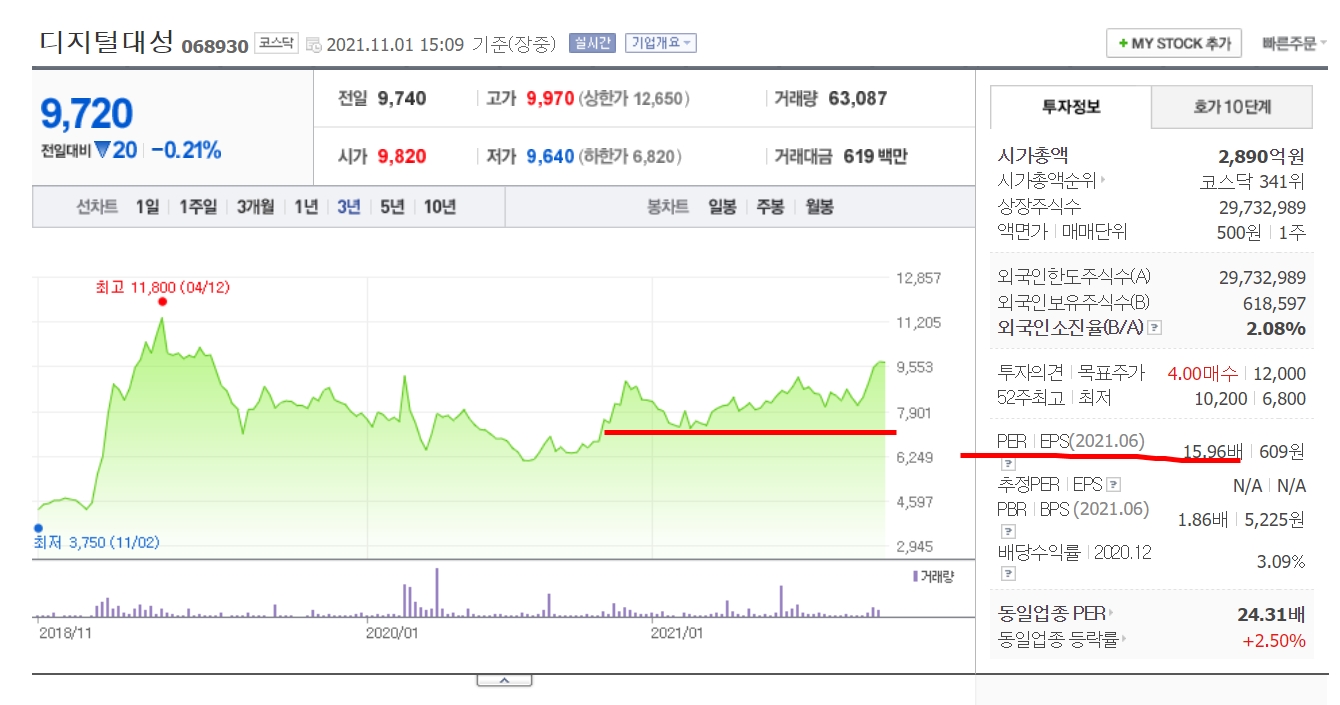This screenshot has width=1340, height=705.
Task: Click the 시가총액 value 2,890억원
Action: click(1262, 156)
